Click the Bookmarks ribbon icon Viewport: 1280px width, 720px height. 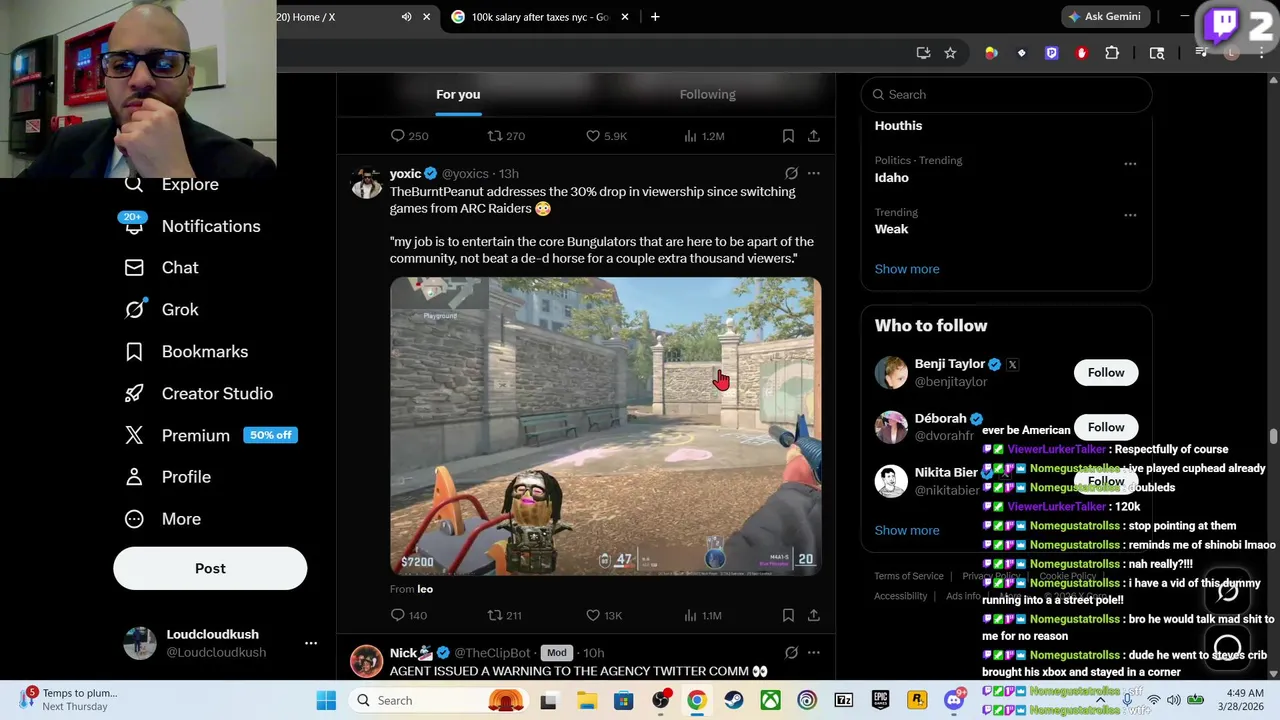pos(134,352)
